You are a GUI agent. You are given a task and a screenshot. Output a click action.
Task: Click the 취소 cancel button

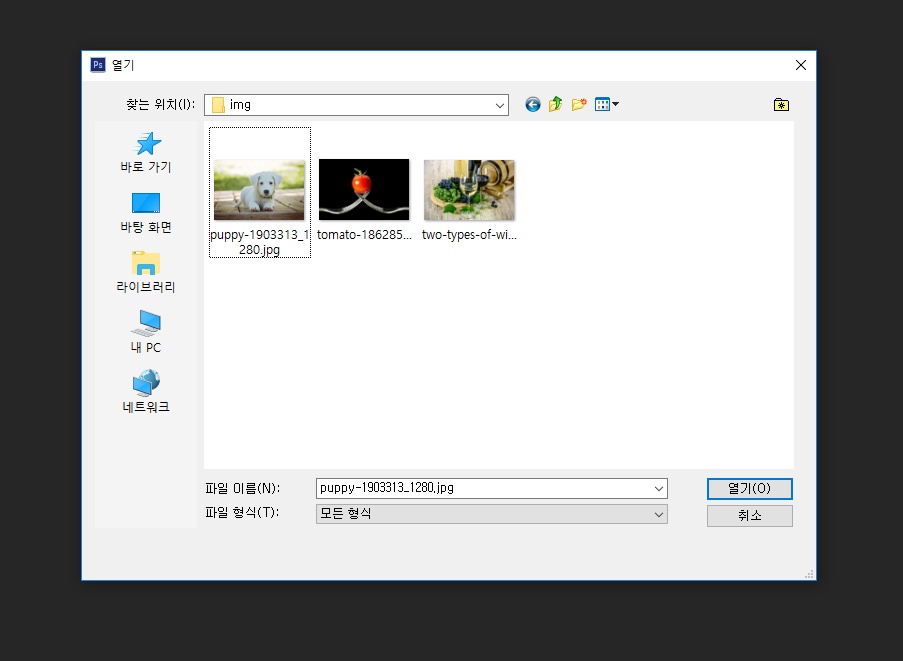[749, 516]
